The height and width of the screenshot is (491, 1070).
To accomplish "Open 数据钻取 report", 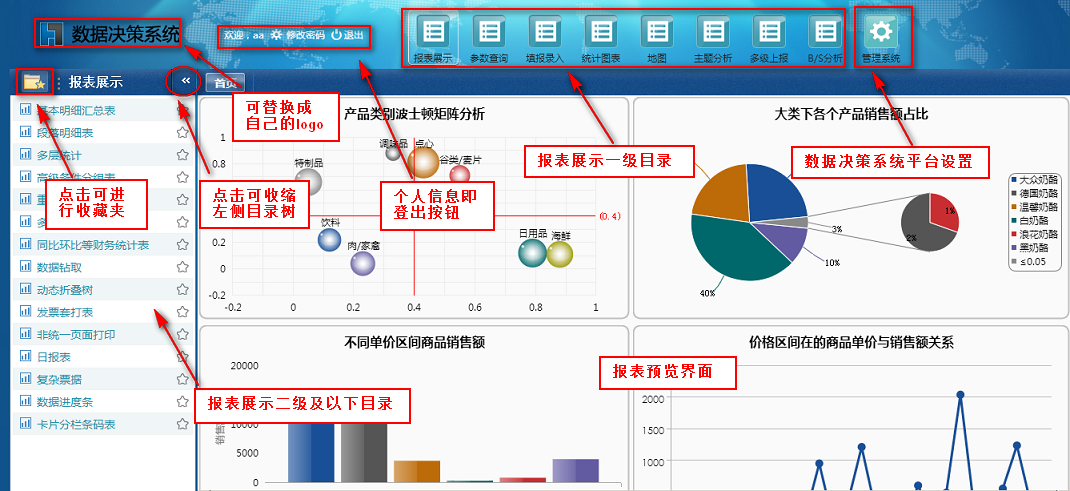I will click(x=59, y=267).
